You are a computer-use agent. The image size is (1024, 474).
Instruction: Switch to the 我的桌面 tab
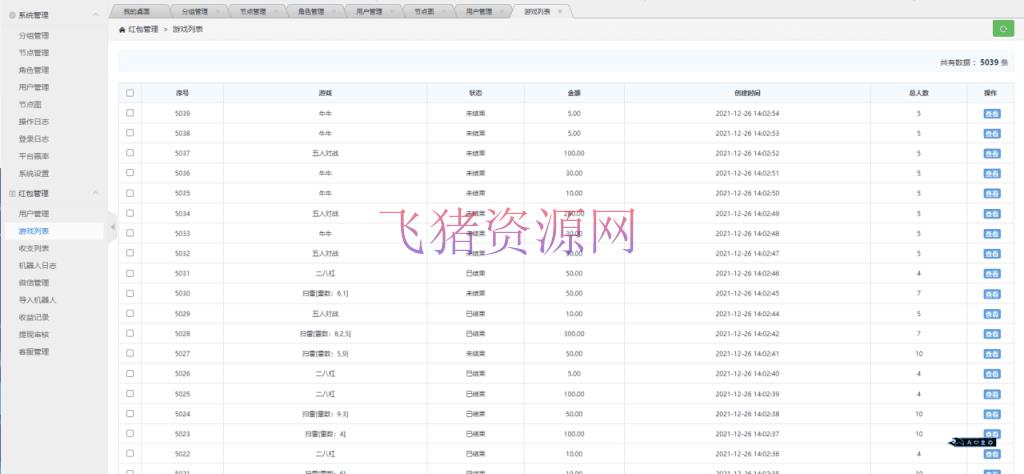[x=137, y=12]
